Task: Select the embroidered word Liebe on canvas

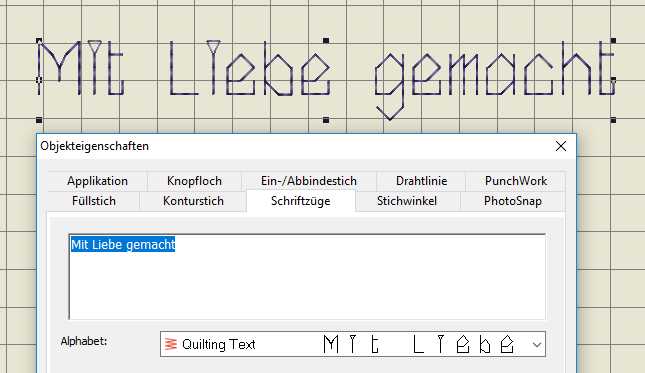Action: pos(250,68)
